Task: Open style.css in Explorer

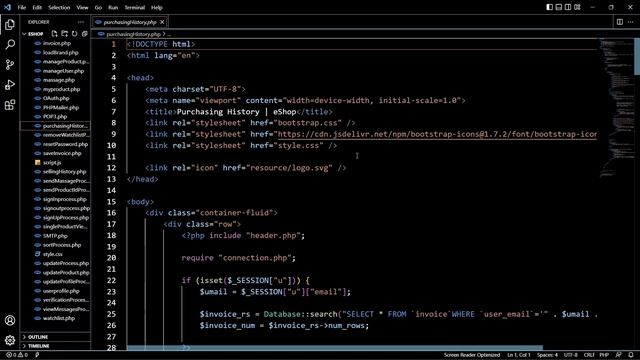Action: pos(53,254)
